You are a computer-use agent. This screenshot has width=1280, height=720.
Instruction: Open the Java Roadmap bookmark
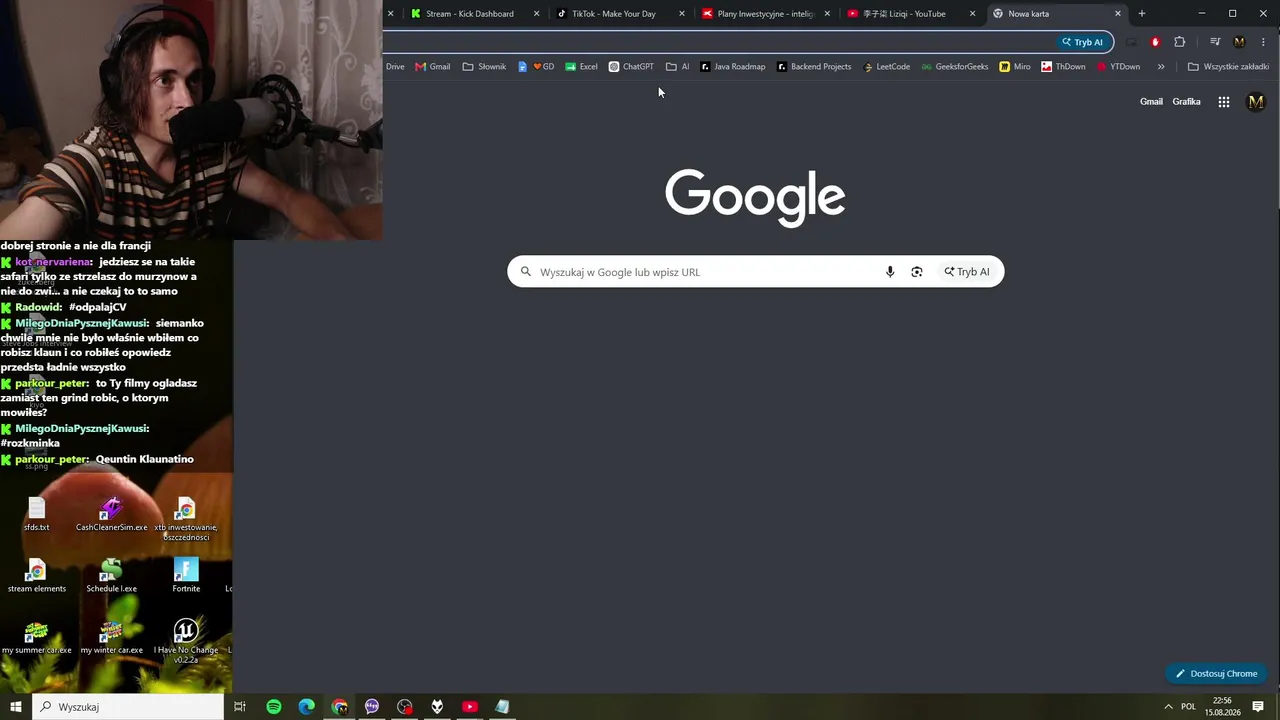point(733,67)
